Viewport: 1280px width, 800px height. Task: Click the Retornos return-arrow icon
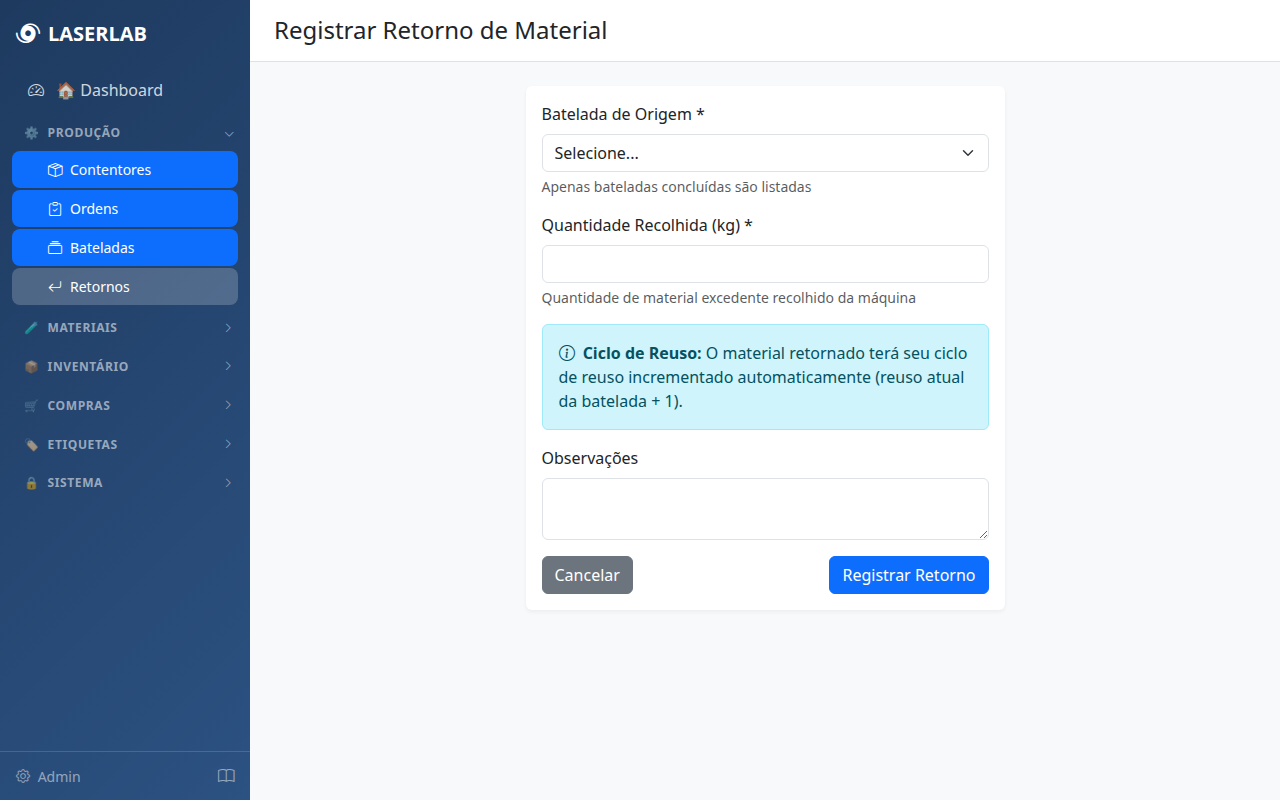tap(55, 287)
